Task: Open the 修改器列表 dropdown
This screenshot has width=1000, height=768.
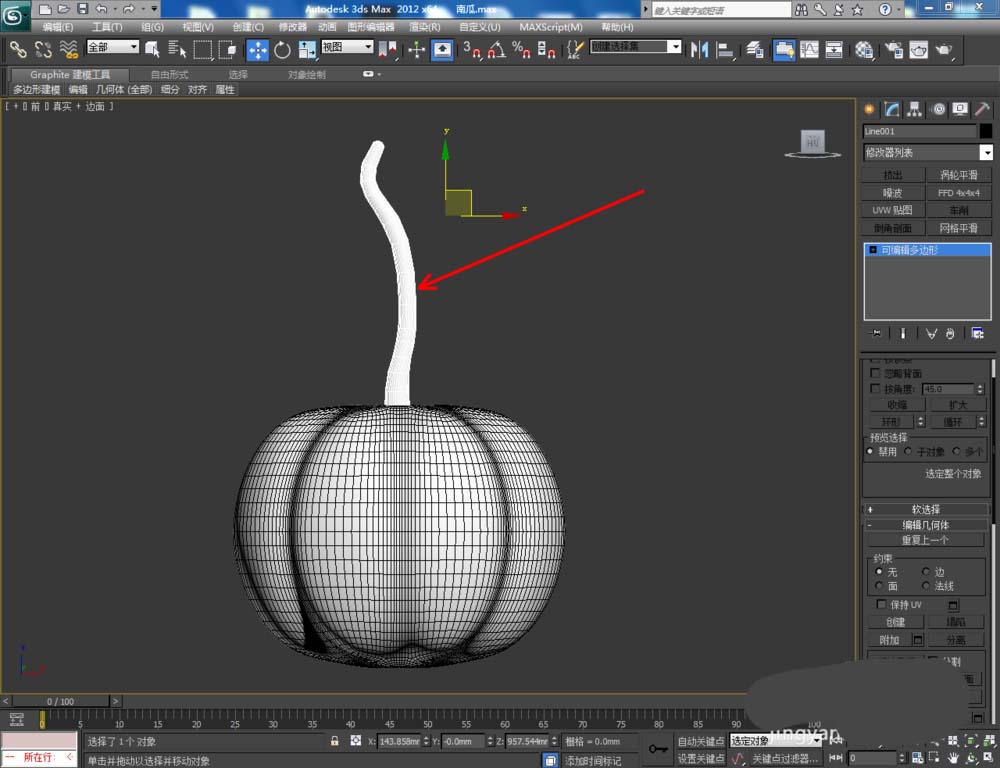Action: tap(986, 152)
